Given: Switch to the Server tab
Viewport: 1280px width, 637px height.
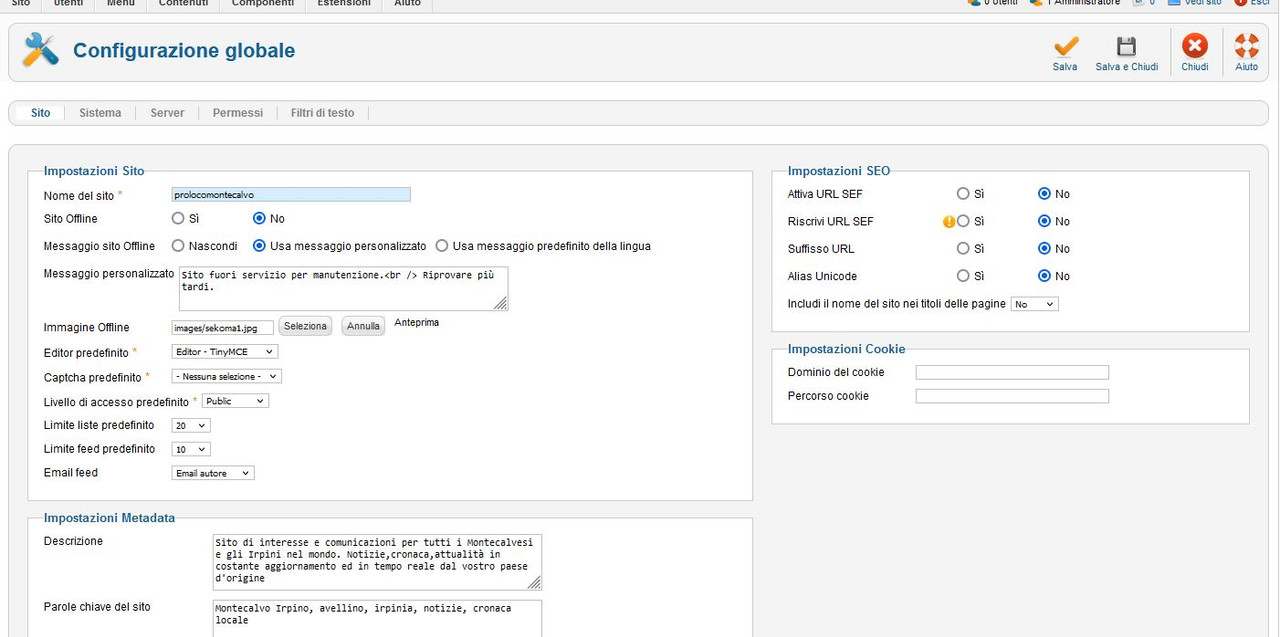Looking at the screenshot, I should point(167,113).
